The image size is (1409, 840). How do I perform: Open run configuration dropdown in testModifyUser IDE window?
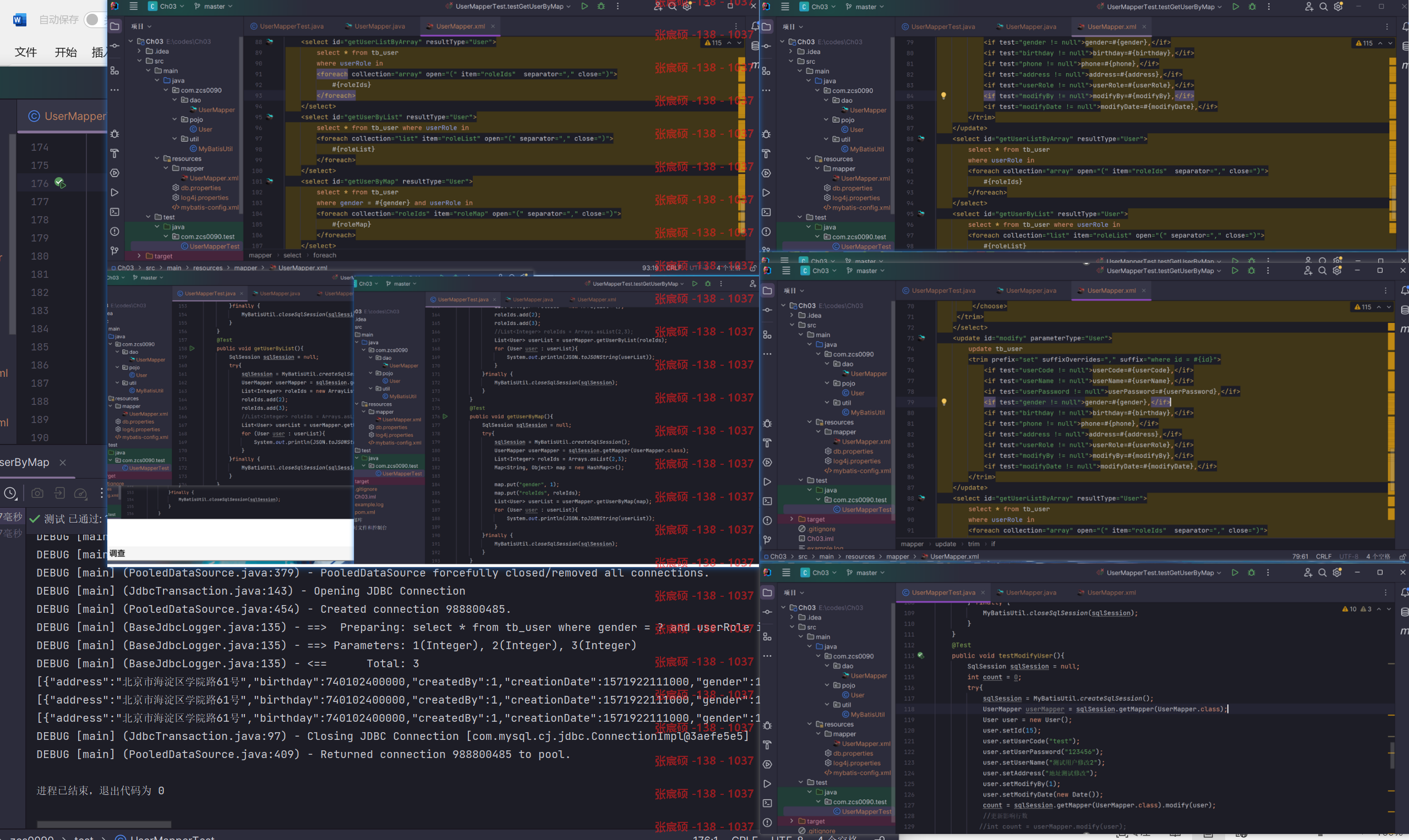pos(1159,573)
